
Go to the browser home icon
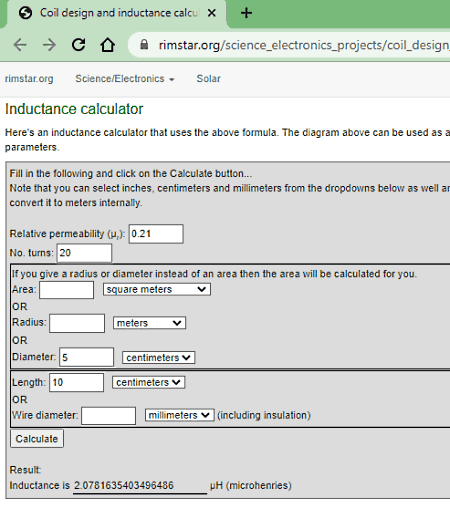click(108, 45)
